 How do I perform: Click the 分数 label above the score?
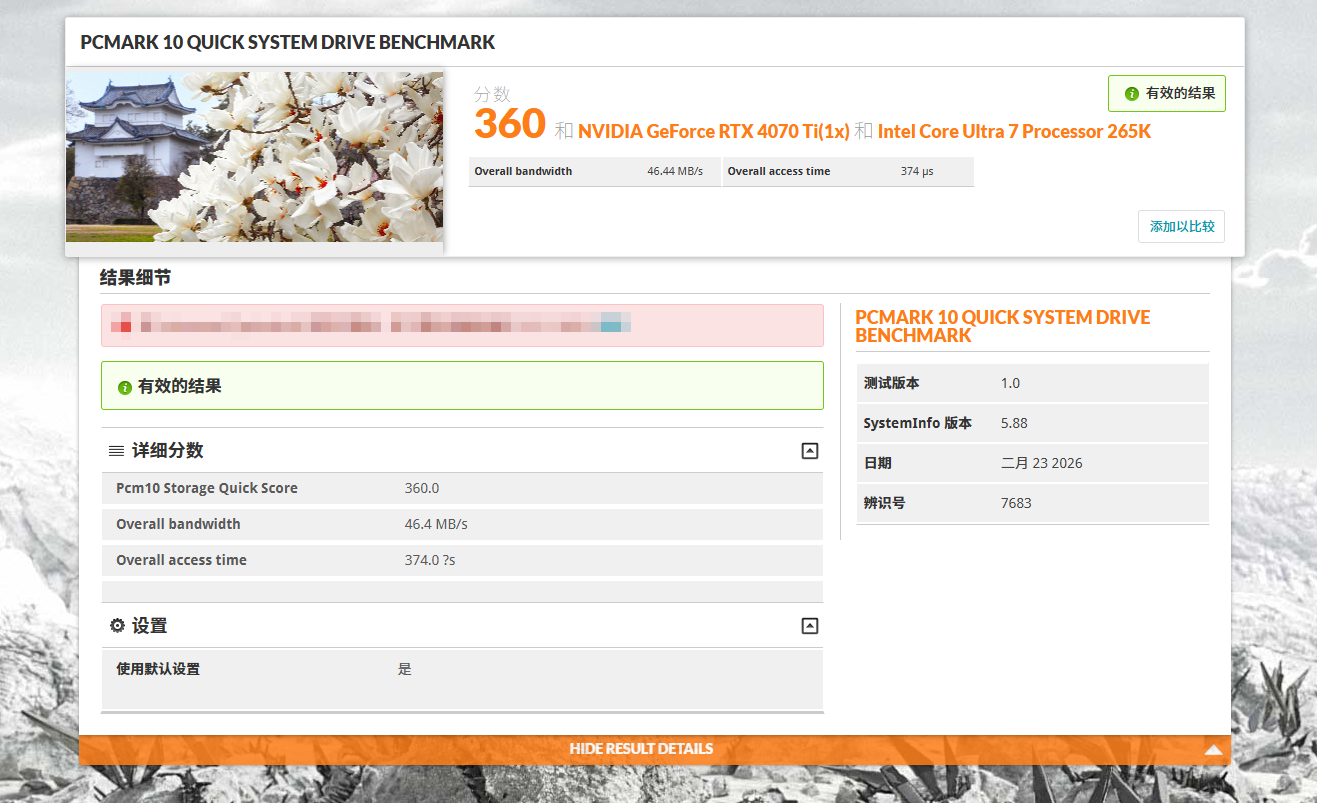point(492,94)
